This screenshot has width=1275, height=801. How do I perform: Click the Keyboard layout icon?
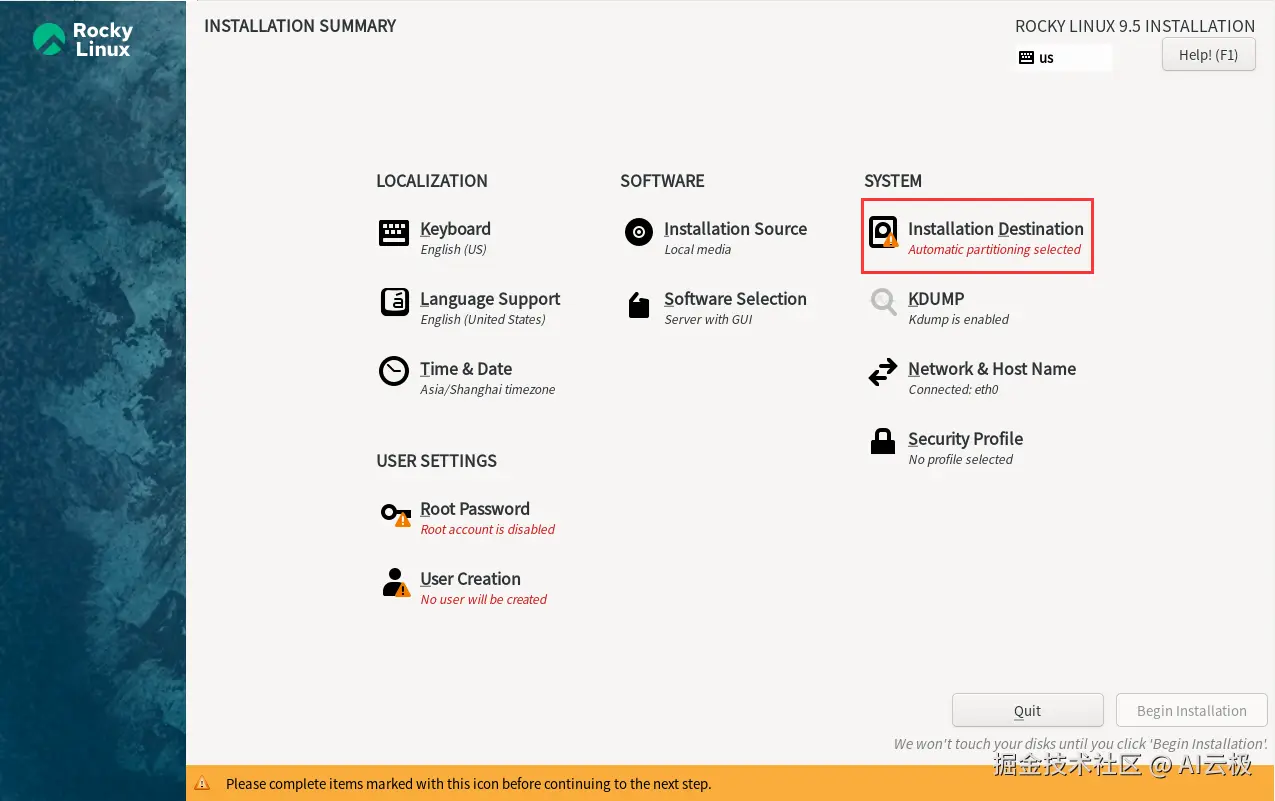point(394,233)
